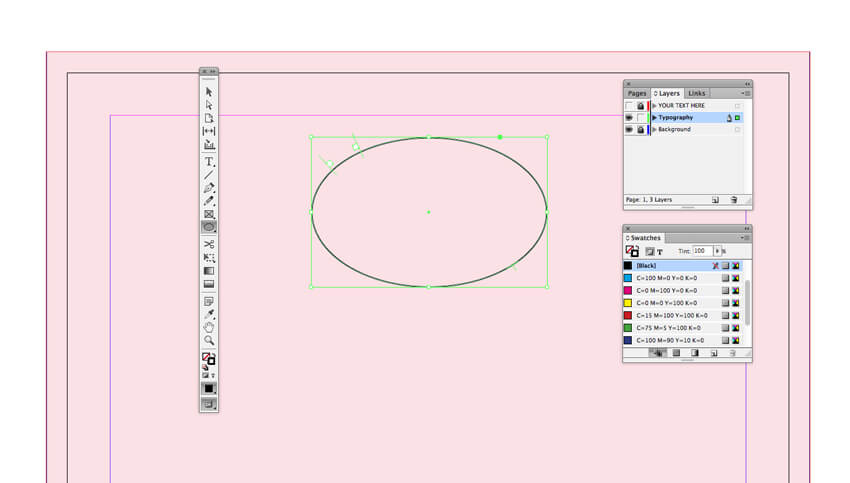The width and height of the screenshot is (850, 483).
Task: Select the [Black] swatch
Action: click(682, 266)
